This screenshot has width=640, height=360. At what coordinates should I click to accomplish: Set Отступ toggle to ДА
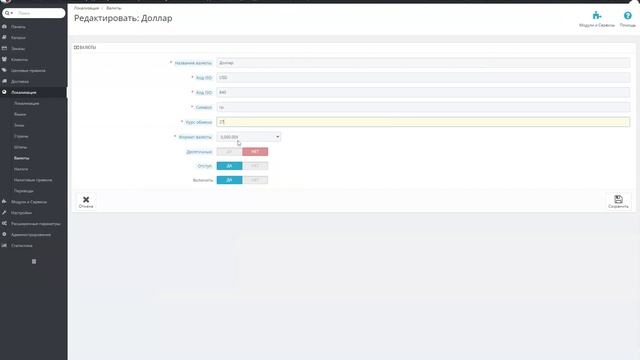pos(229,166)
